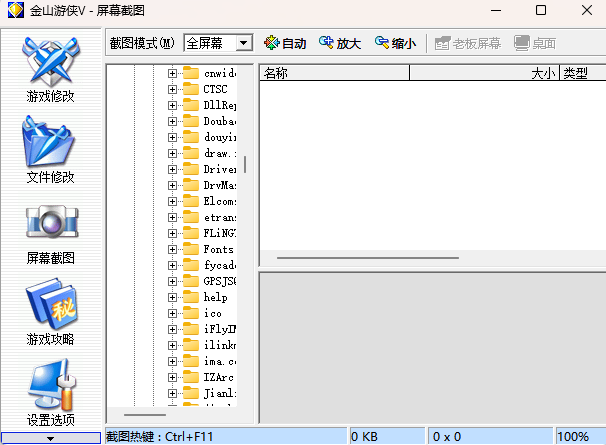Select the 屏幕截图 screenshot camera icon

pos(50,229)
